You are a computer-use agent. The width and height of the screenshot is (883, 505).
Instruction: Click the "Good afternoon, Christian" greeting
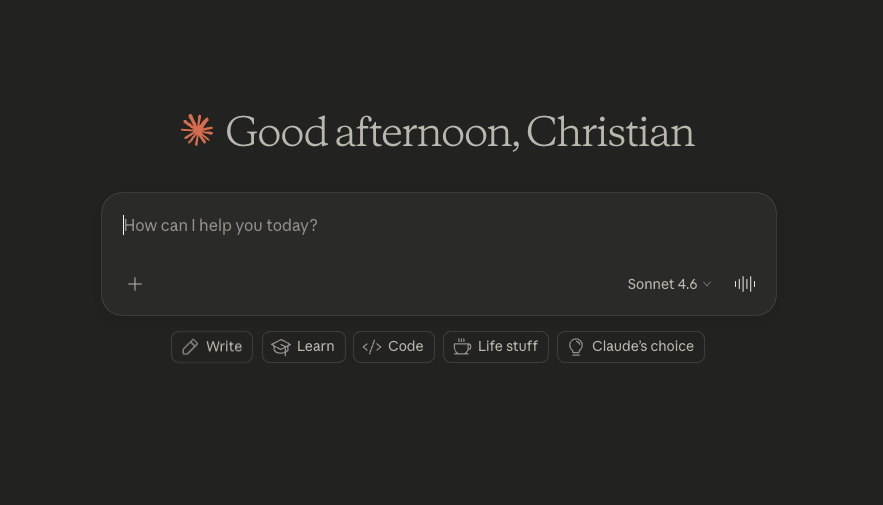click(x=459, y=132)
